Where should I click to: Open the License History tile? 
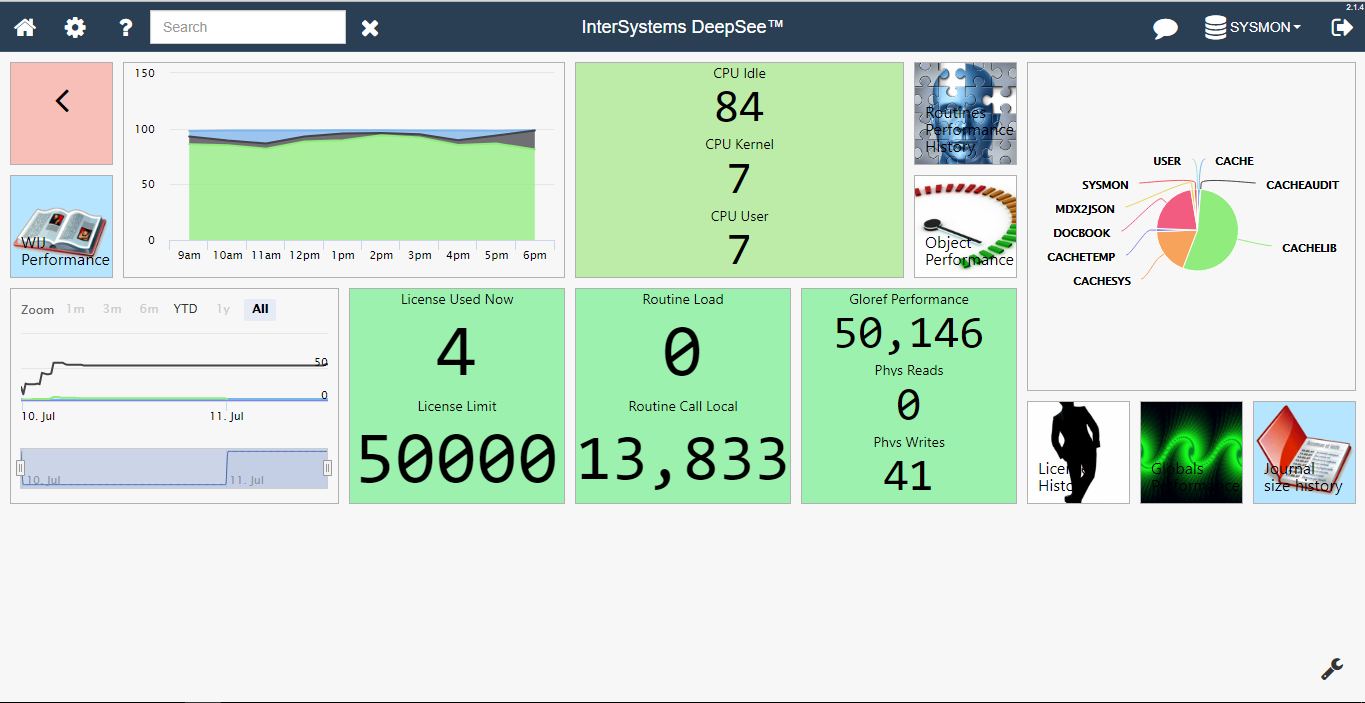[1078, 452]
